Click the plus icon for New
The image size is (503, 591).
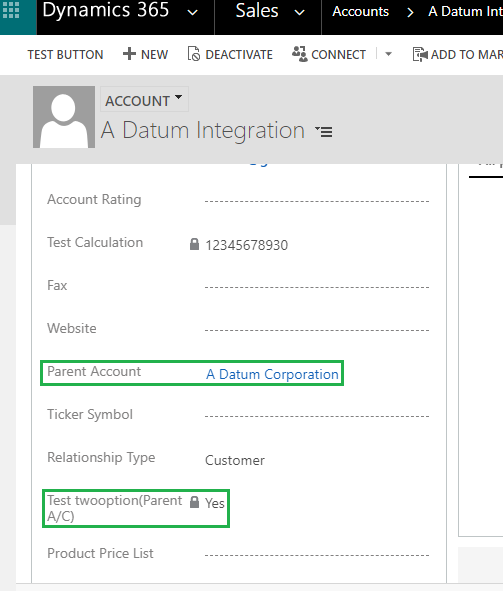coord(129,54)
